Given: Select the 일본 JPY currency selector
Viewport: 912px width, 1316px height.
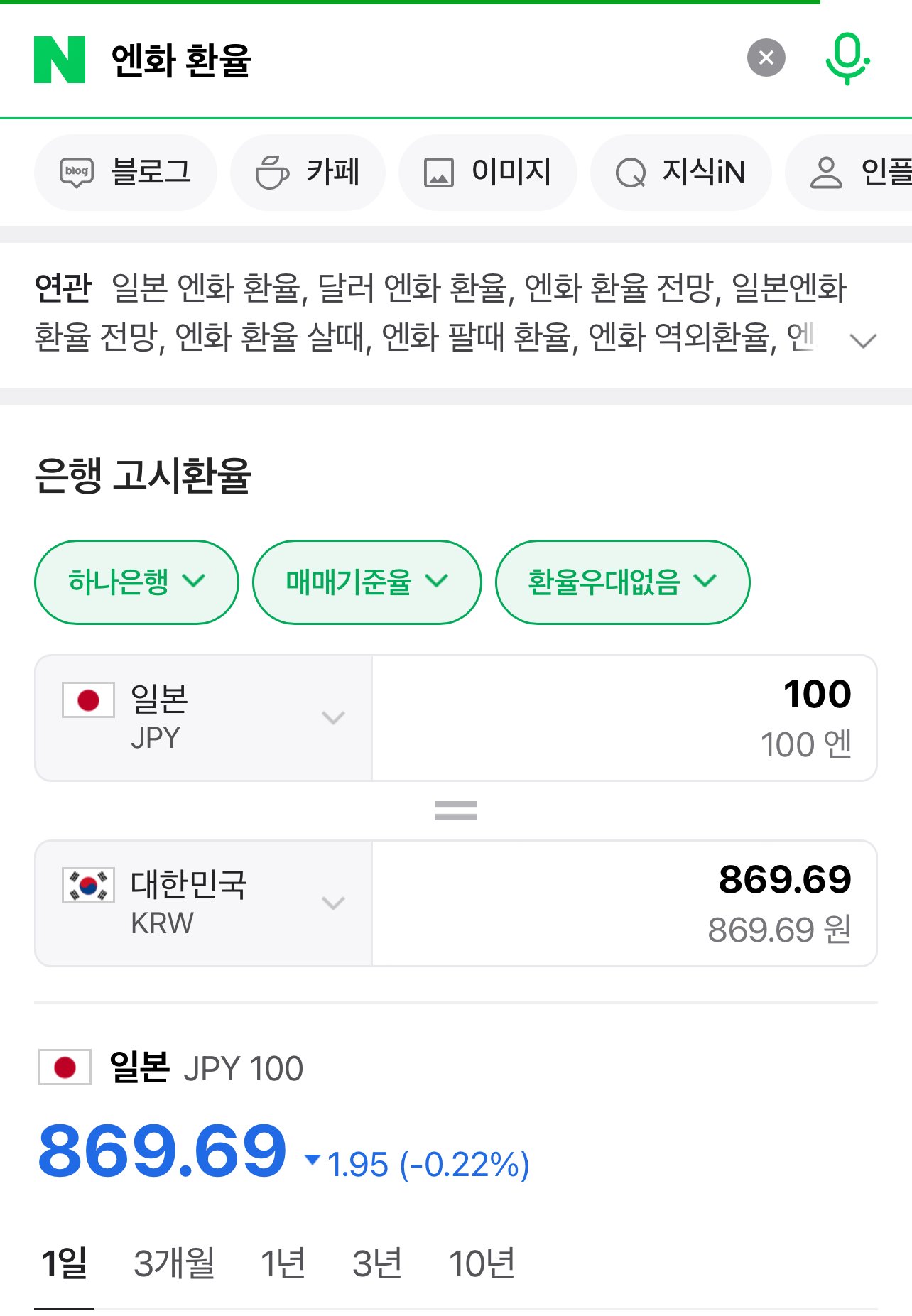Looking at the screenshot, I should [x=203, y=718].
